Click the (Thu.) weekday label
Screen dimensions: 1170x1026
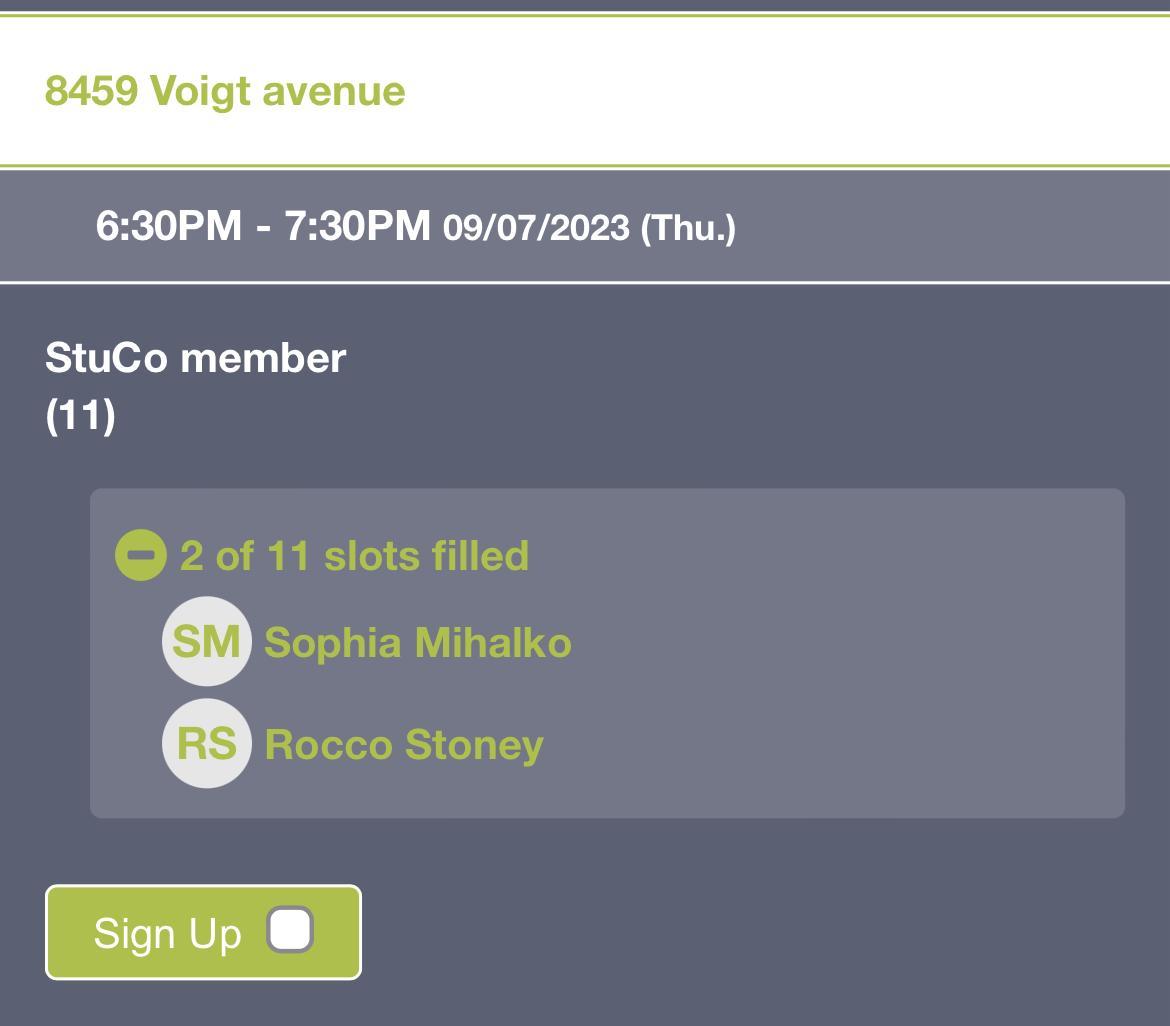click(x=688, y=228)
